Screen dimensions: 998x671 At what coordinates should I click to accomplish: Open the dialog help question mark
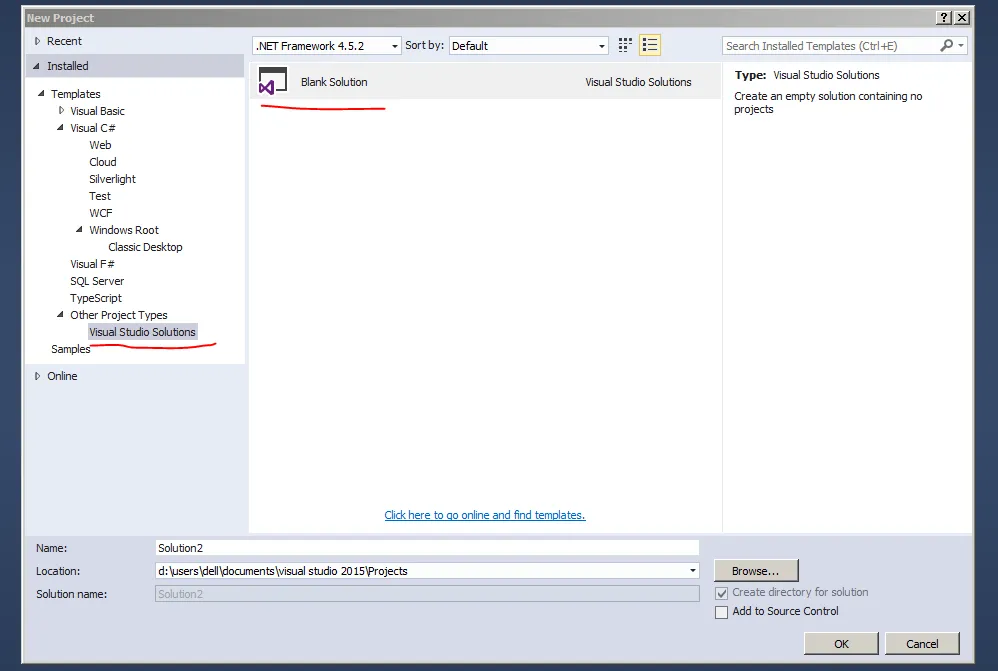click(x=945, y=18)
